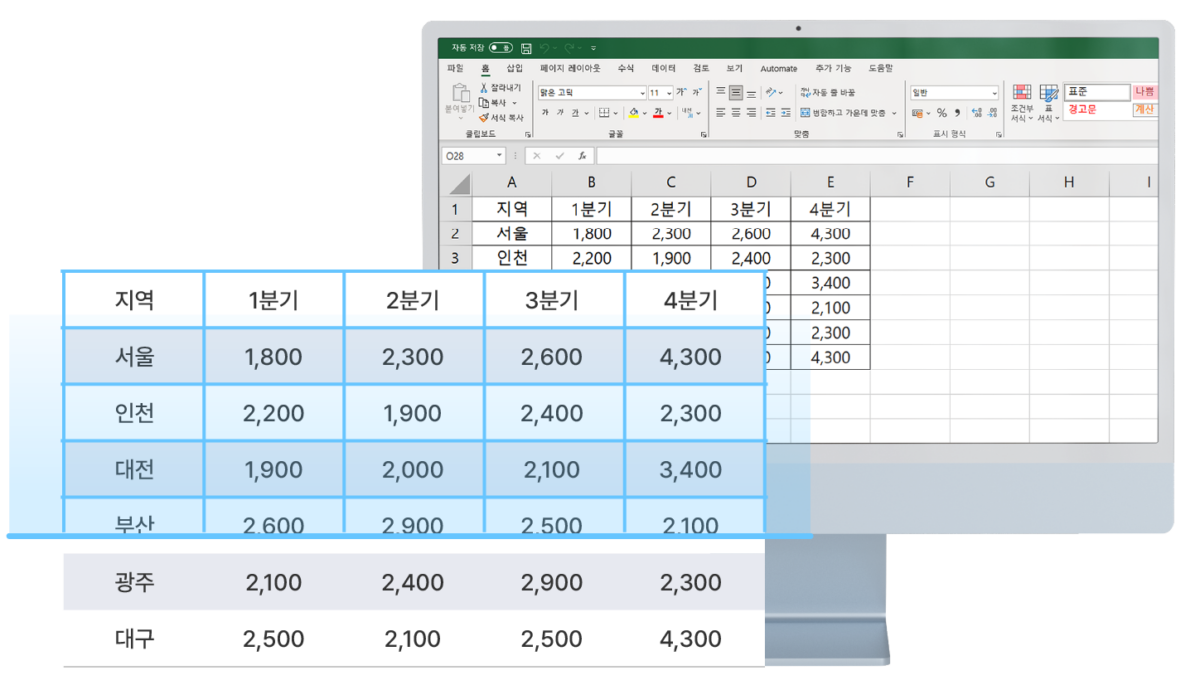This screenshot has height=690, width=1200.
Task: Click the decrease indent icon
Action: (x=770, y=113)
